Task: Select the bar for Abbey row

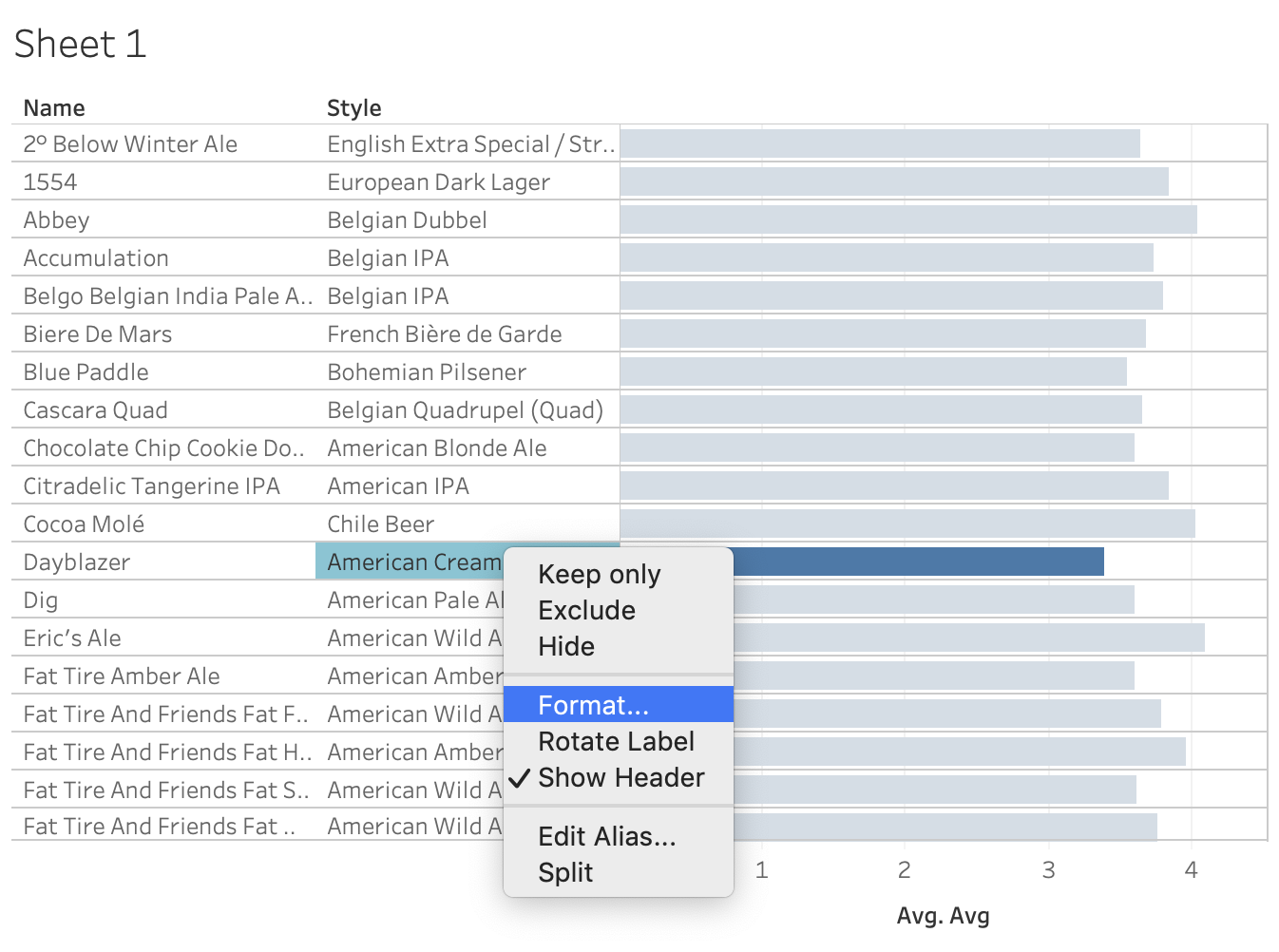Action: click(908, 219)
